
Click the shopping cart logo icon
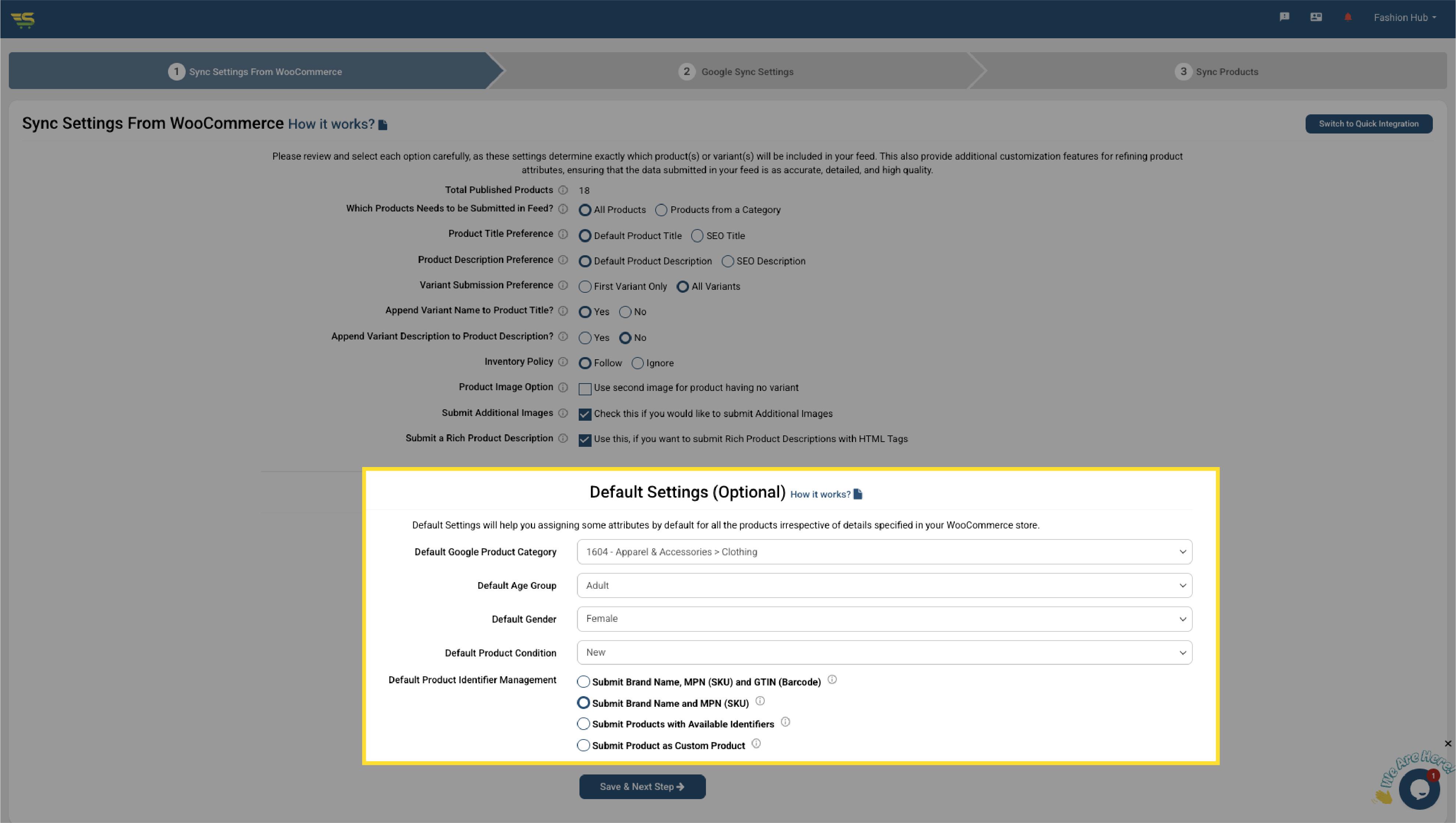23,20
